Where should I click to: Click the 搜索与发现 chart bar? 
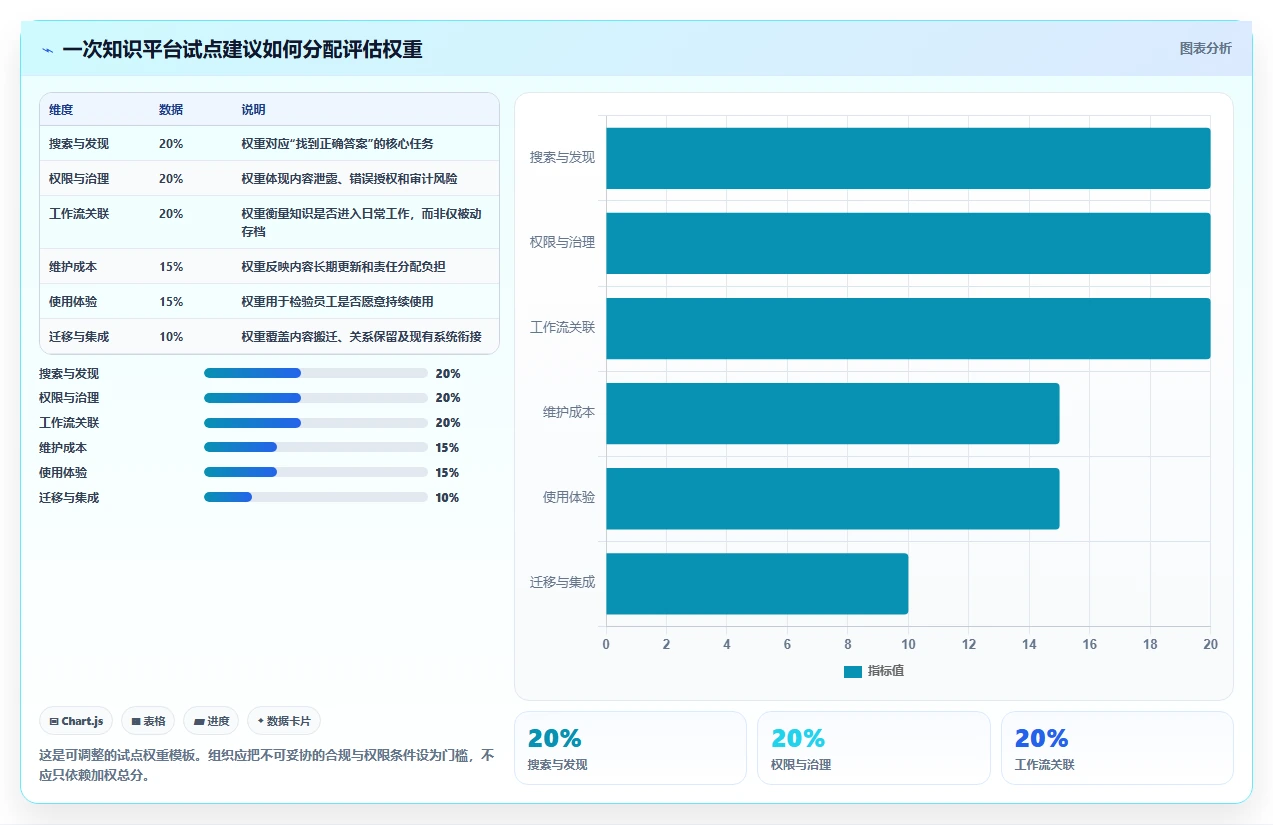908,158
